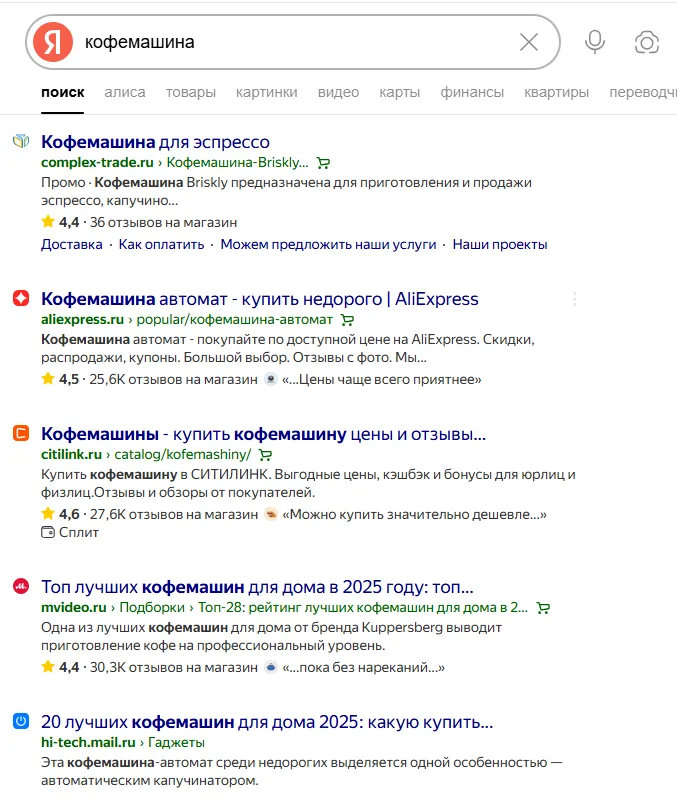Click the red Yandex logo icon

pyautogui.click(x=53, y=42)
